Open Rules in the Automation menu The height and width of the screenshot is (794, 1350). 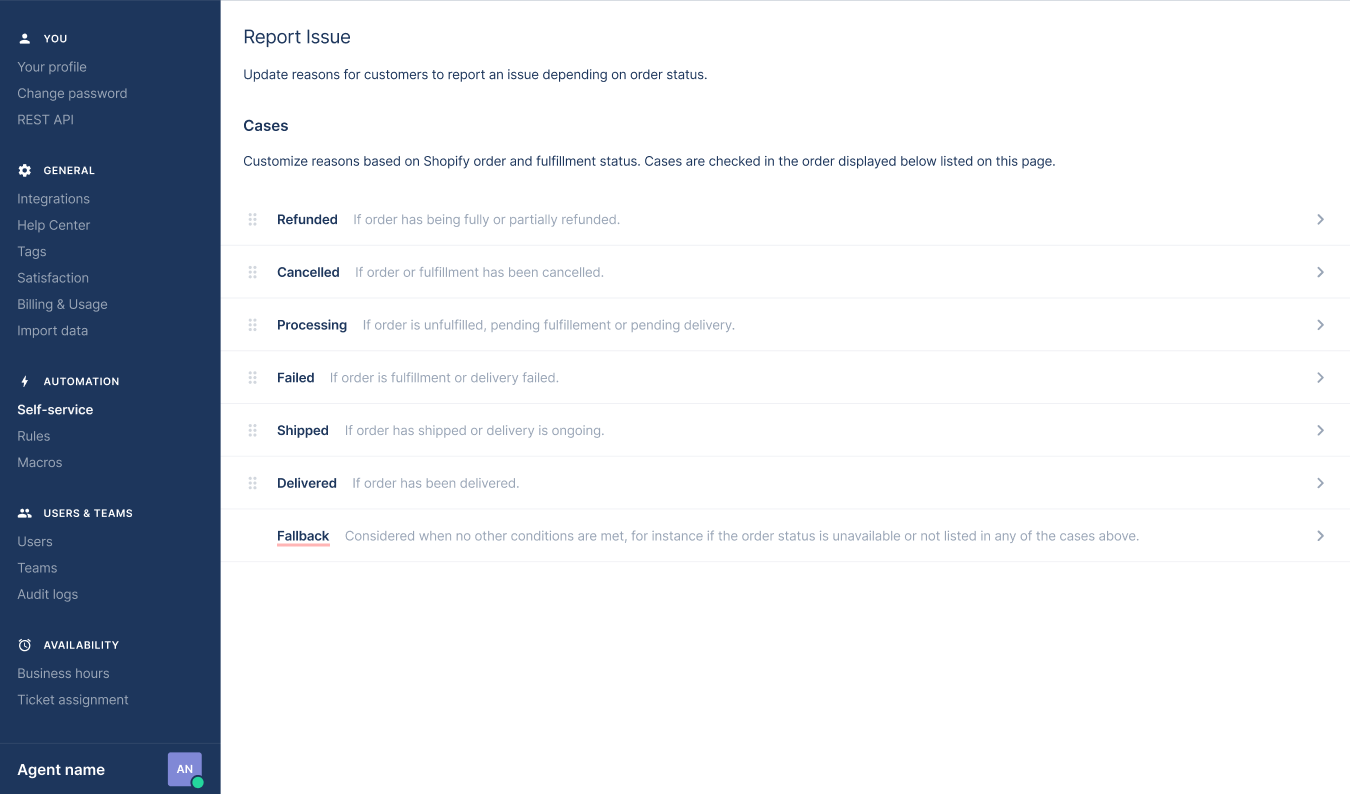[33, 436]
